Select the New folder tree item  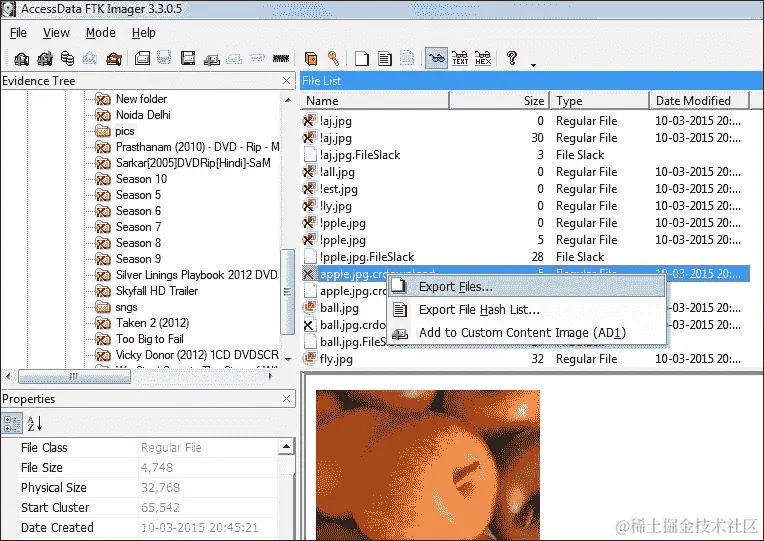(x=141, y=99)
